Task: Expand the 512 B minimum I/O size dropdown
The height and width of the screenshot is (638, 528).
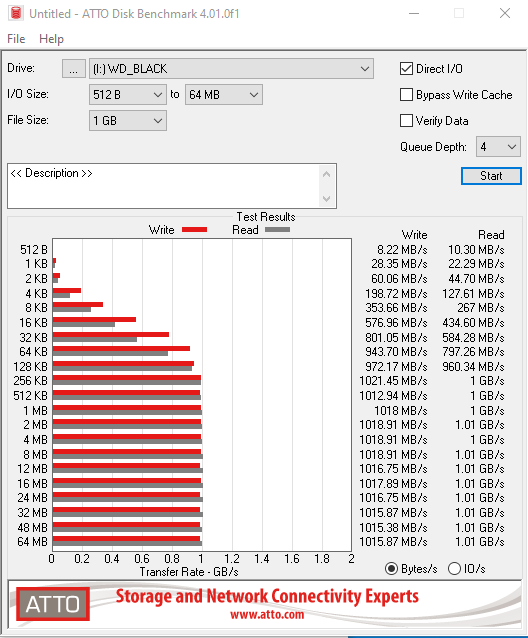Action: (x=128, y=95)
